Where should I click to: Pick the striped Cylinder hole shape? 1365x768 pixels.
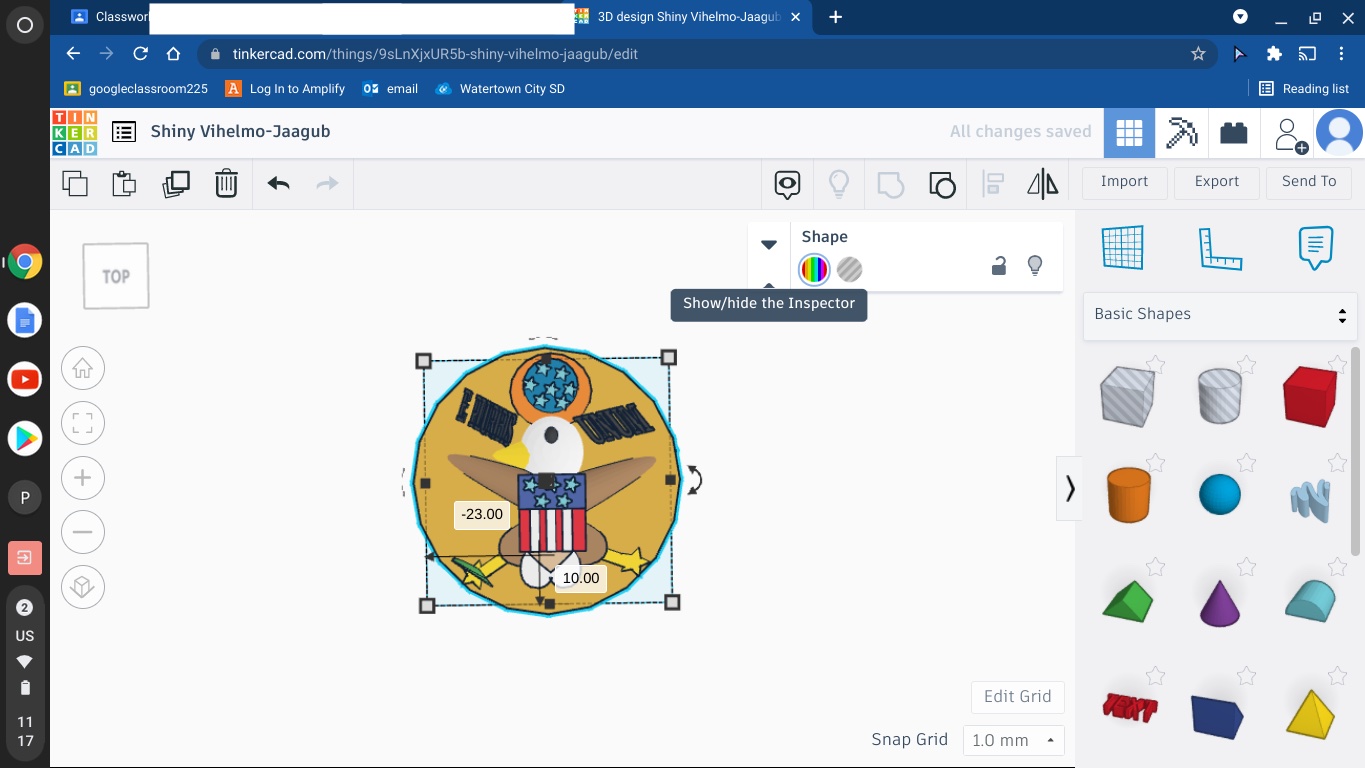[x=1219, y=396]
